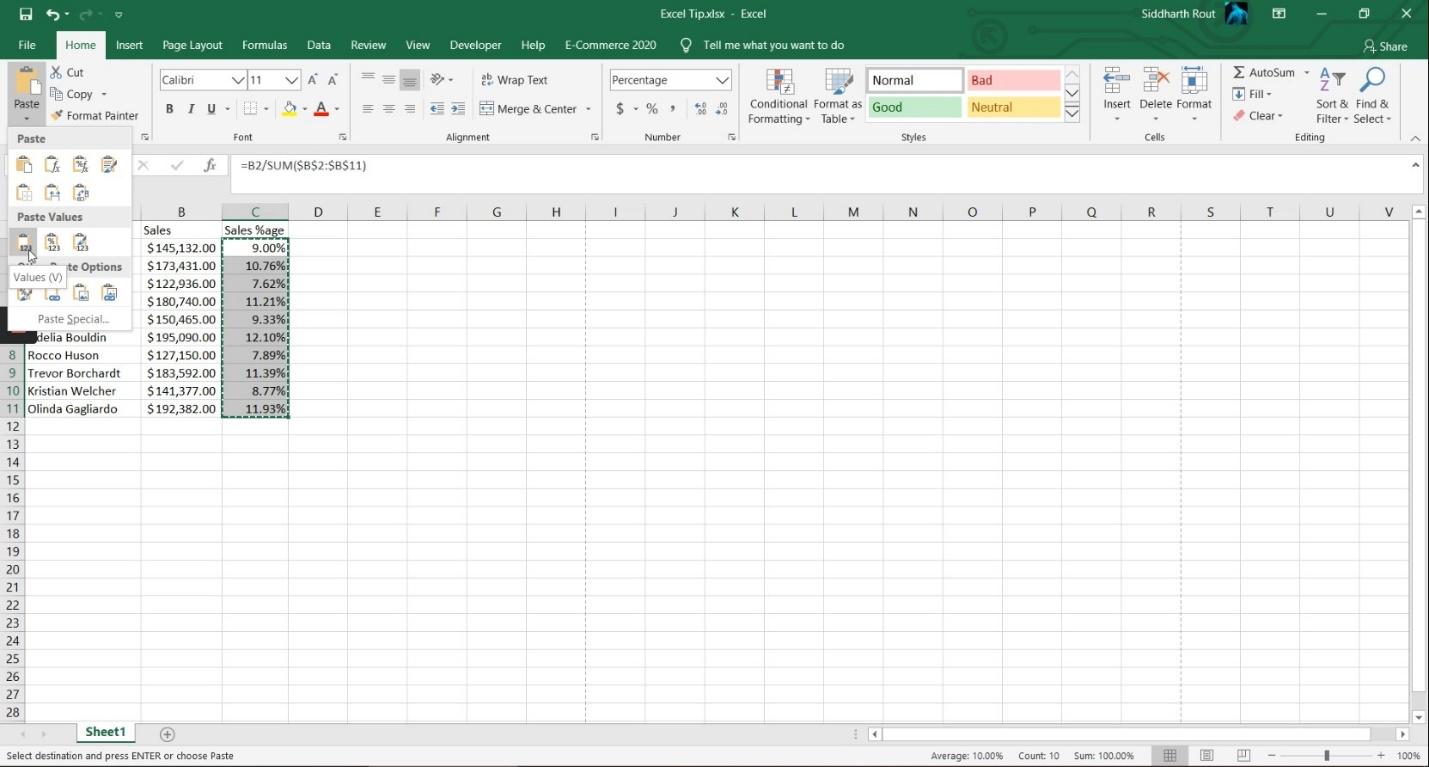Open the Calibri font name dropdown
Viewport: 1429px width, 767px height.
238,80
